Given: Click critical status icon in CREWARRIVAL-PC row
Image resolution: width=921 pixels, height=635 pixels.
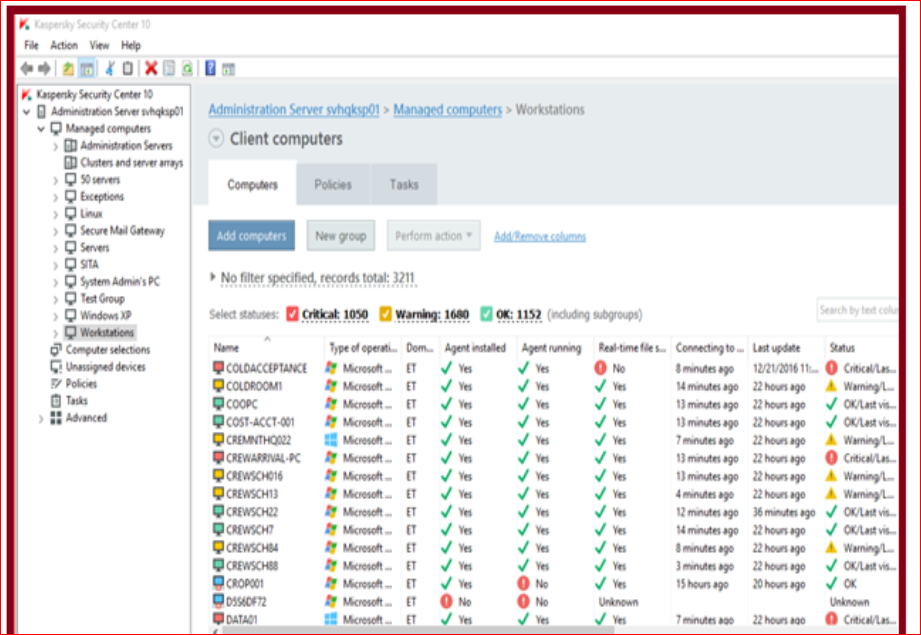Looking at the screenshot, I should (831, 458).
